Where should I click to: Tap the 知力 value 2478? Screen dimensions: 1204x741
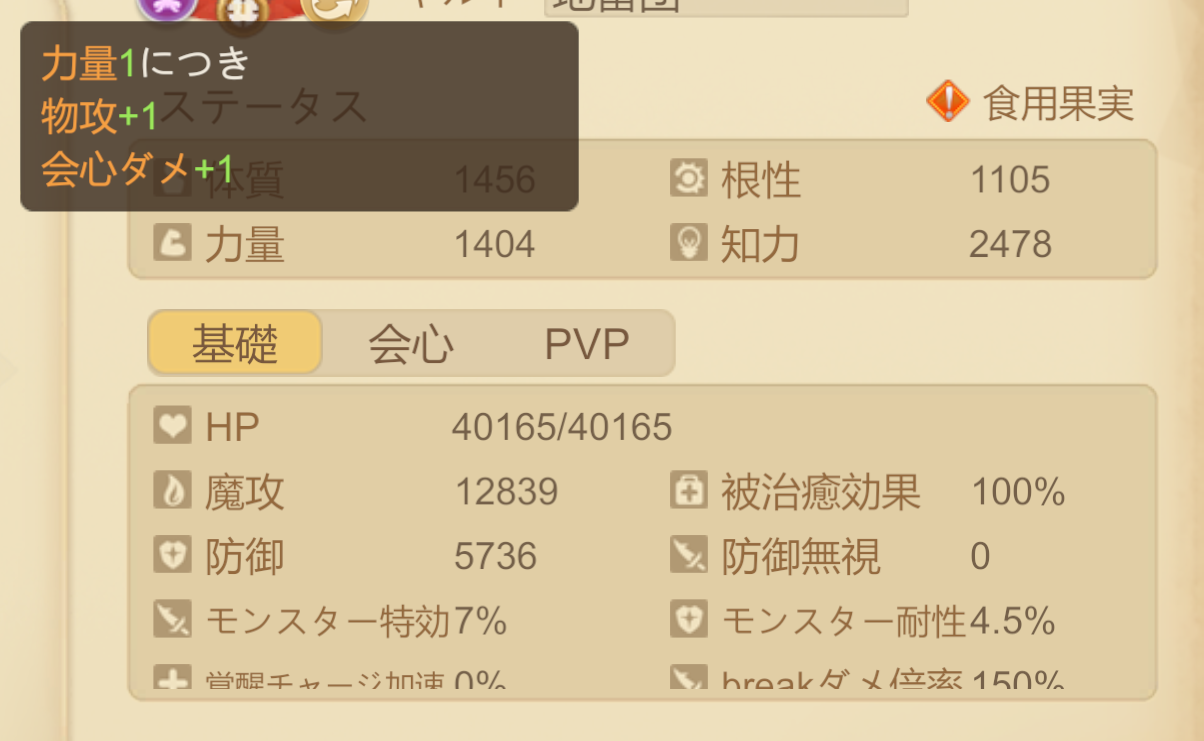click(1010, 244)
